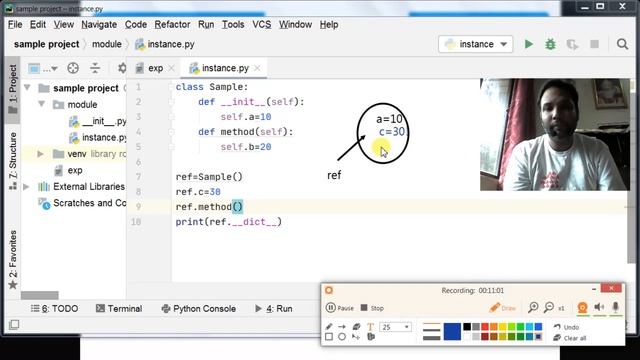Open the Refactor menu

click(172, 24)
